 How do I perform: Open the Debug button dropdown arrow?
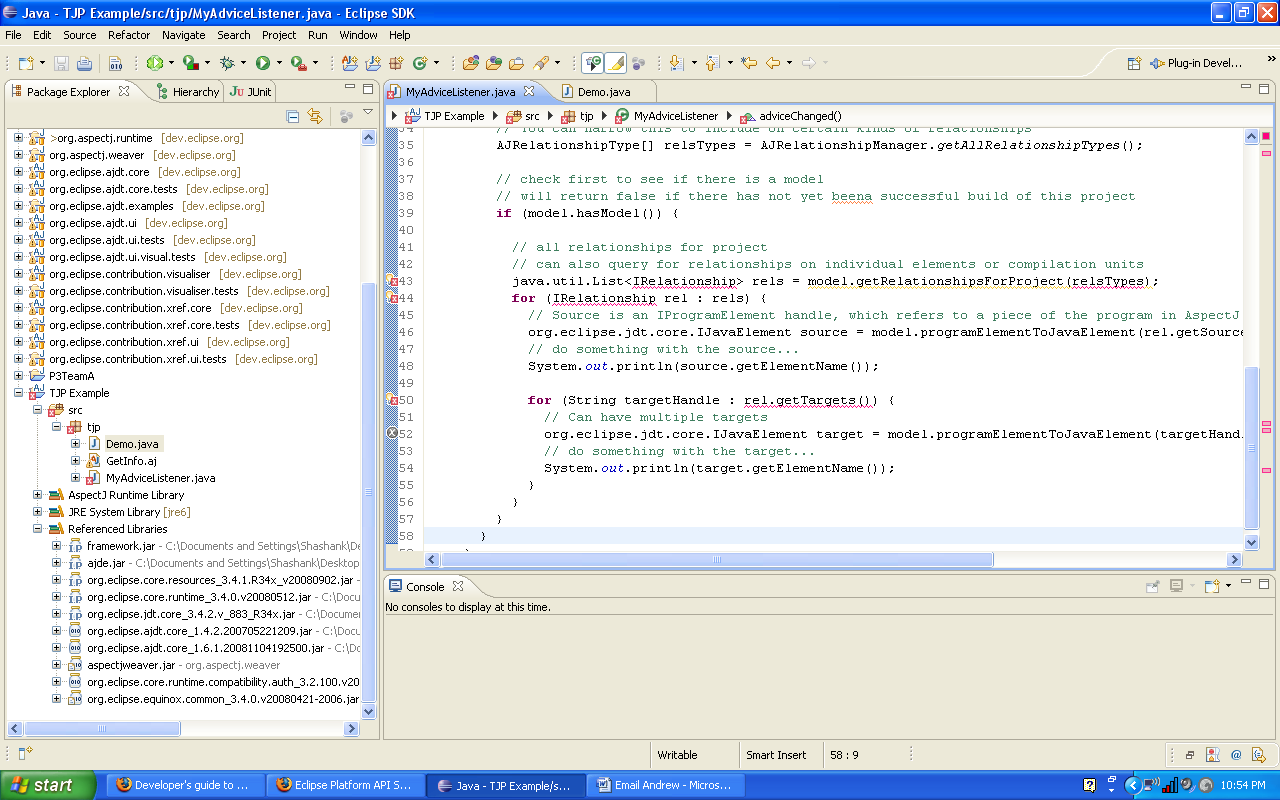click(244, 63)
